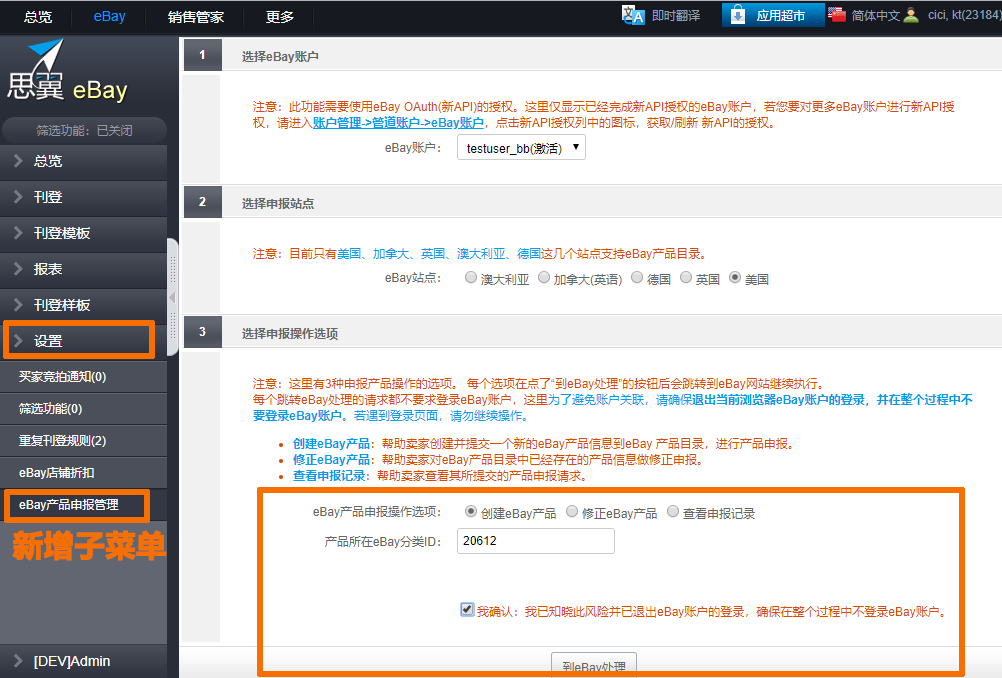This screenshot has height=678, width=1002.
Task: Click the eBay分类ID input field
Action: coord(536,541)
